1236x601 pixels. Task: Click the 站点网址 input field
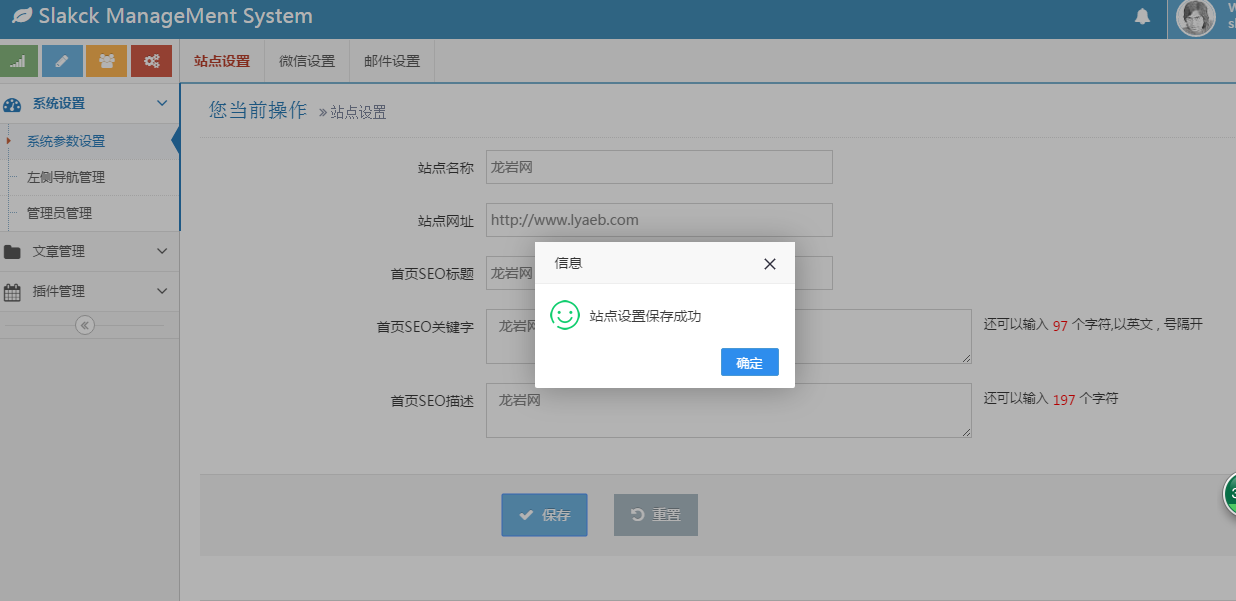click(659, 220)
